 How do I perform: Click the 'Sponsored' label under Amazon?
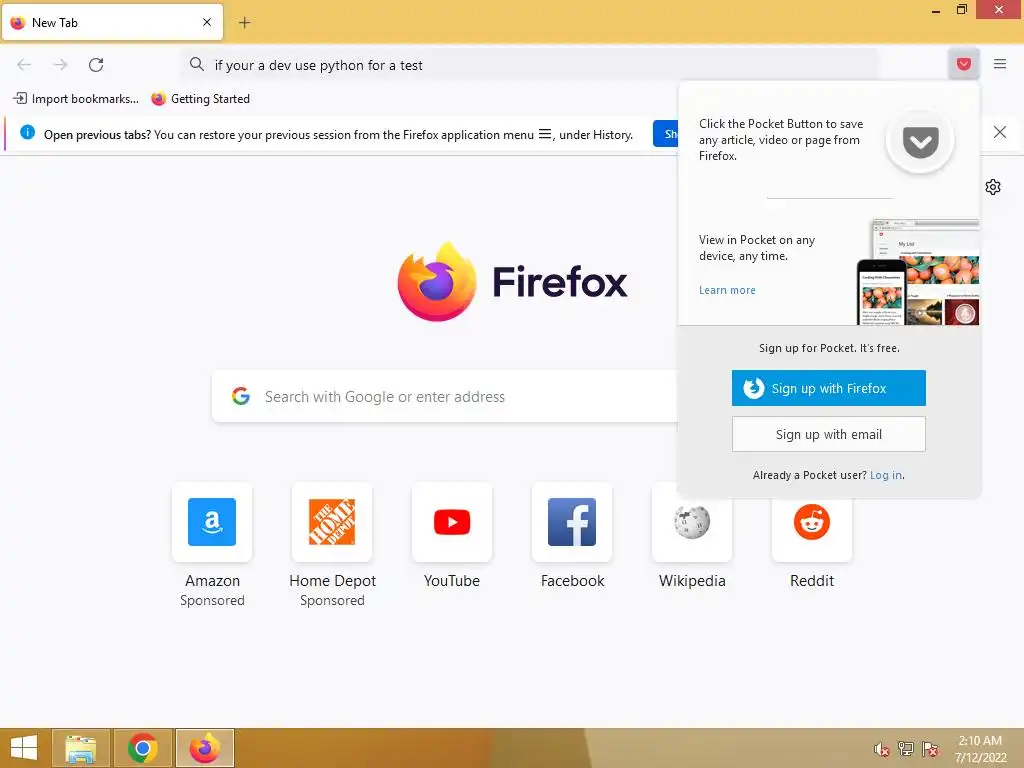pos(212,600)
